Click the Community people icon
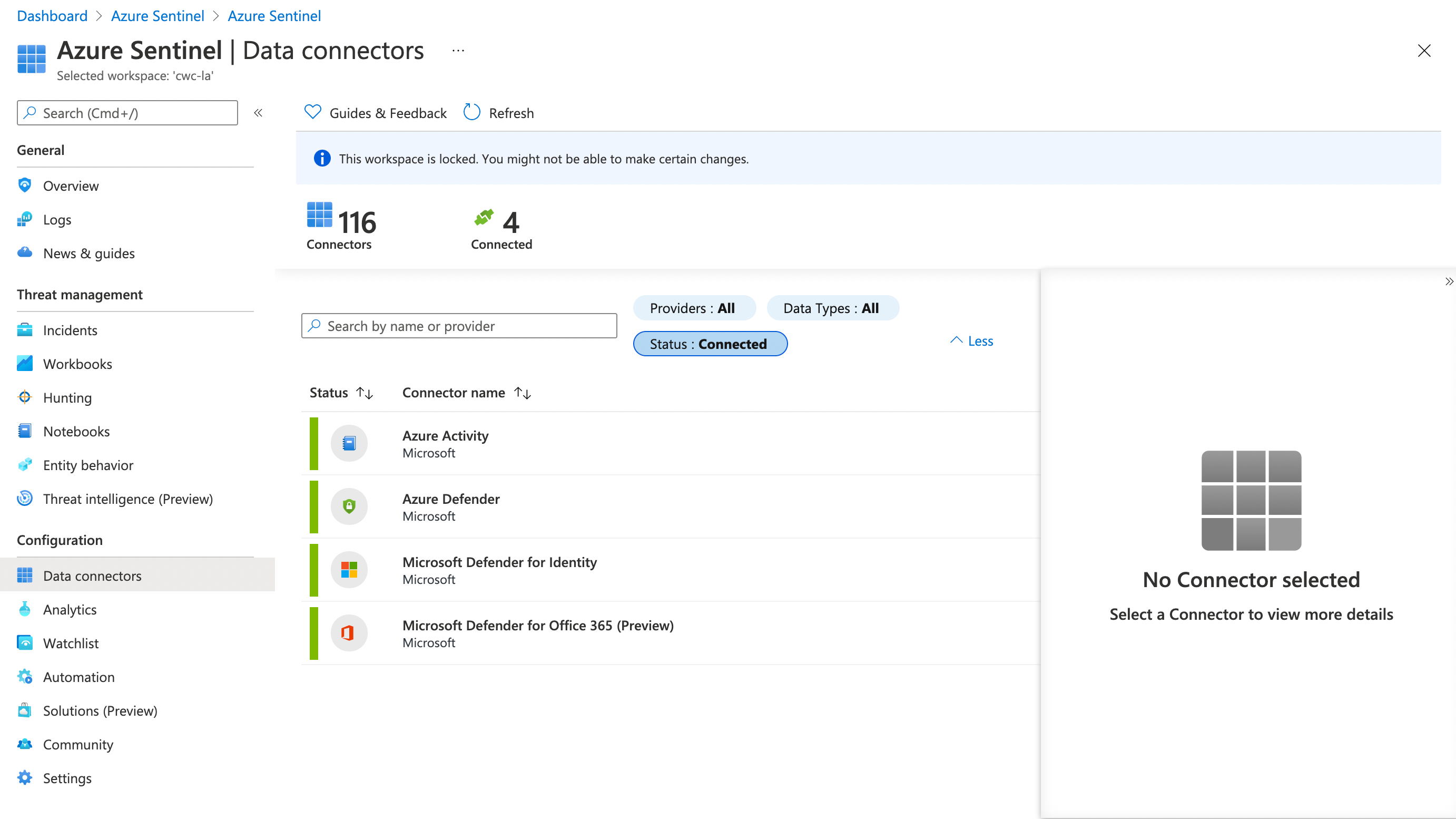 [x=25, y=744]
